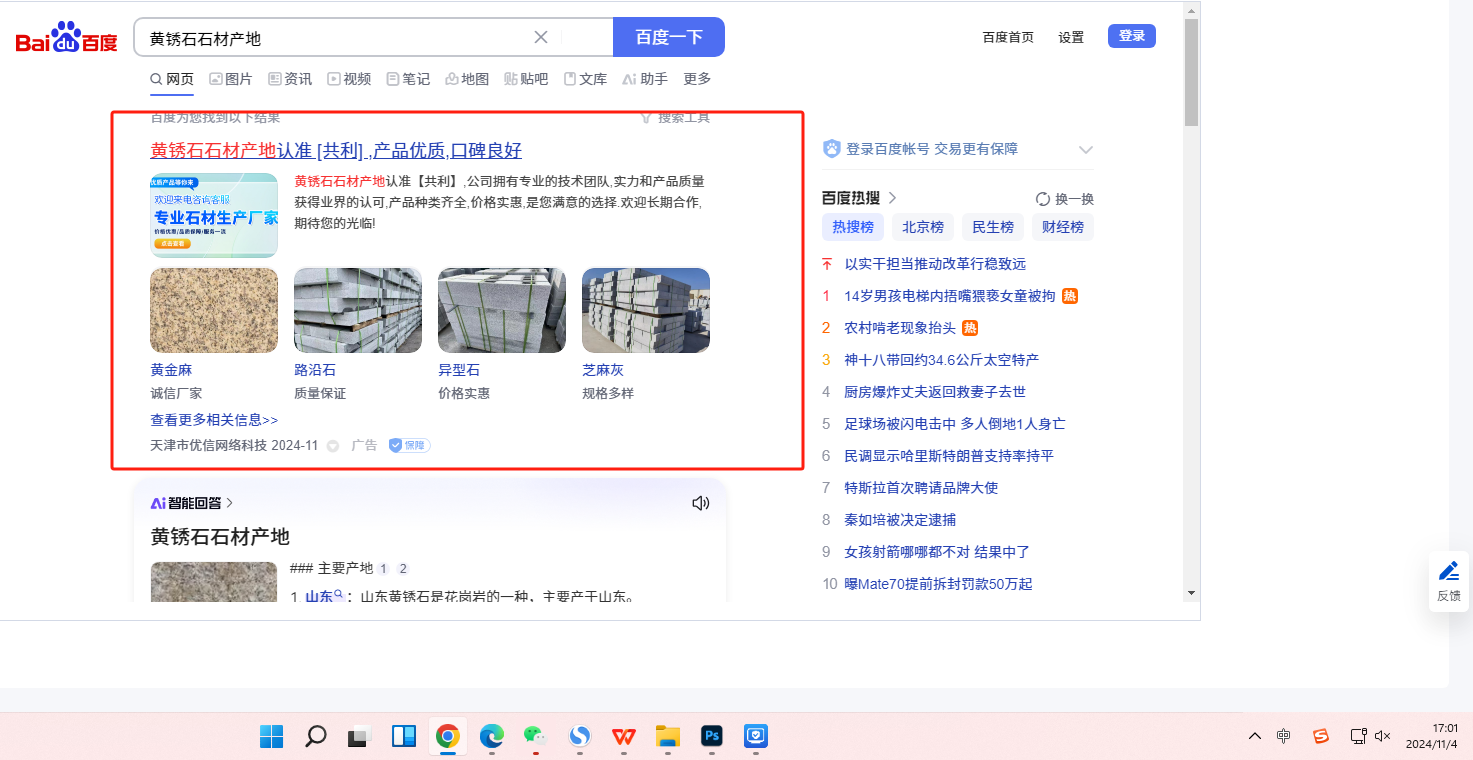Image resolution: width=1473 pixels, height=760 pixels.
Task: Switch to the 民生榜 tab
Action: 993,227
